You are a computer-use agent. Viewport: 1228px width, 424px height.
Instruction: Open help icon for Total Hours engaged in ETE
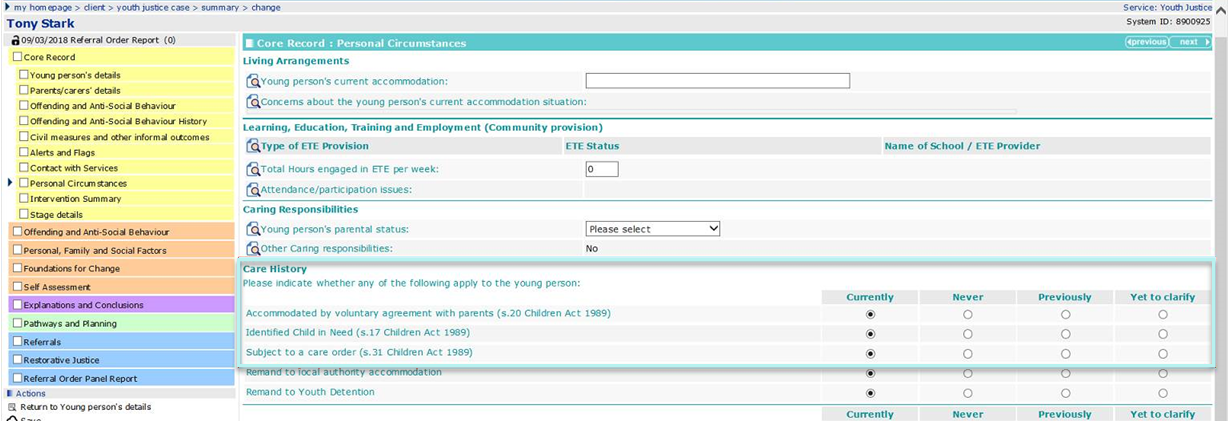(x=253, y=169)
